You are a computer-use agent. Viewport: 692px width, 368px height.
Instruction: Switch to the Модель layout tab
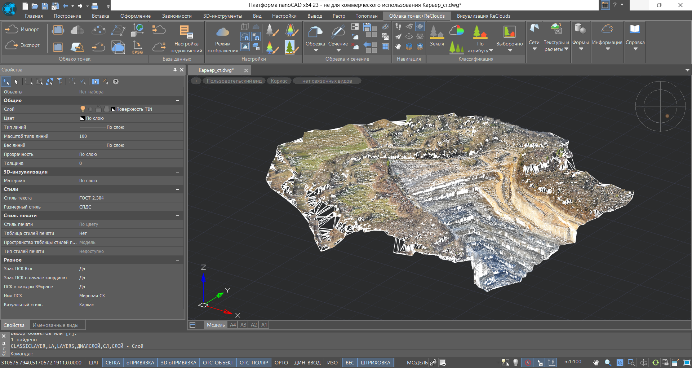[x=215, y=325]
